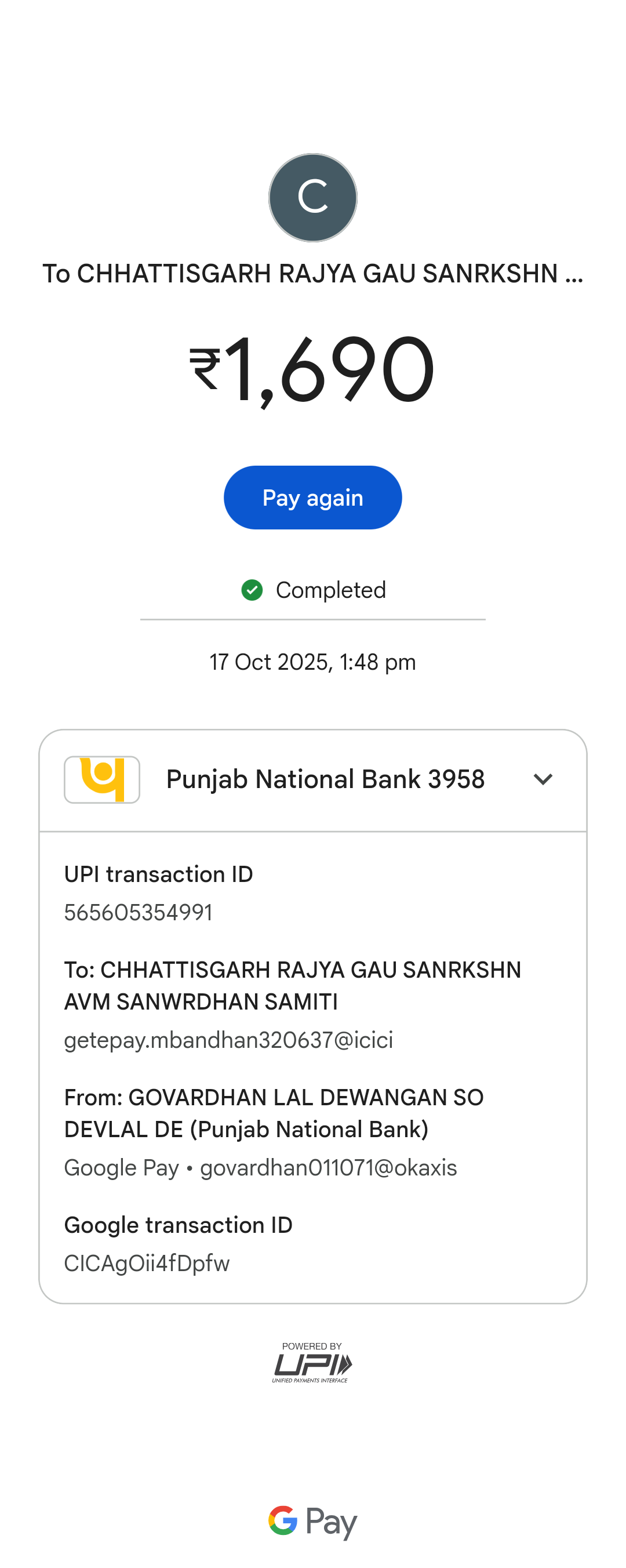The image size is (626, 1568).
Task: Tap the truncated recipient name heading
Action: pos(312,274)
